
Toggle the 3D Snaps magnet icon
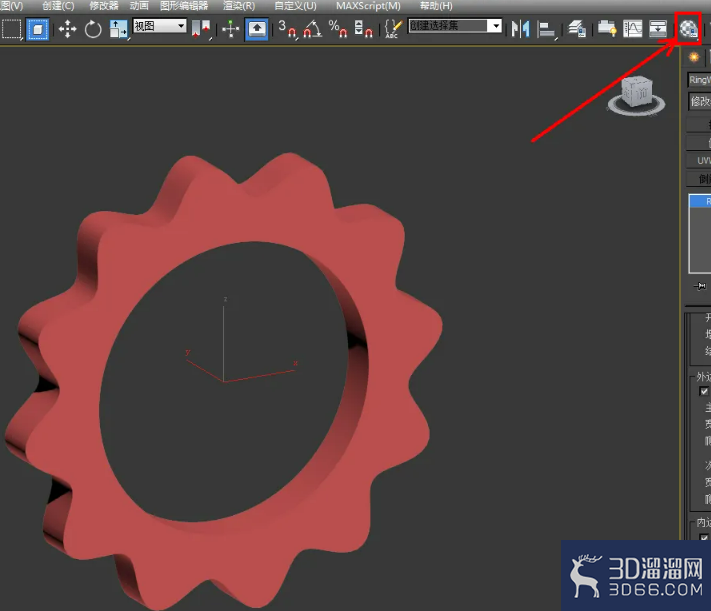point(288,29)
